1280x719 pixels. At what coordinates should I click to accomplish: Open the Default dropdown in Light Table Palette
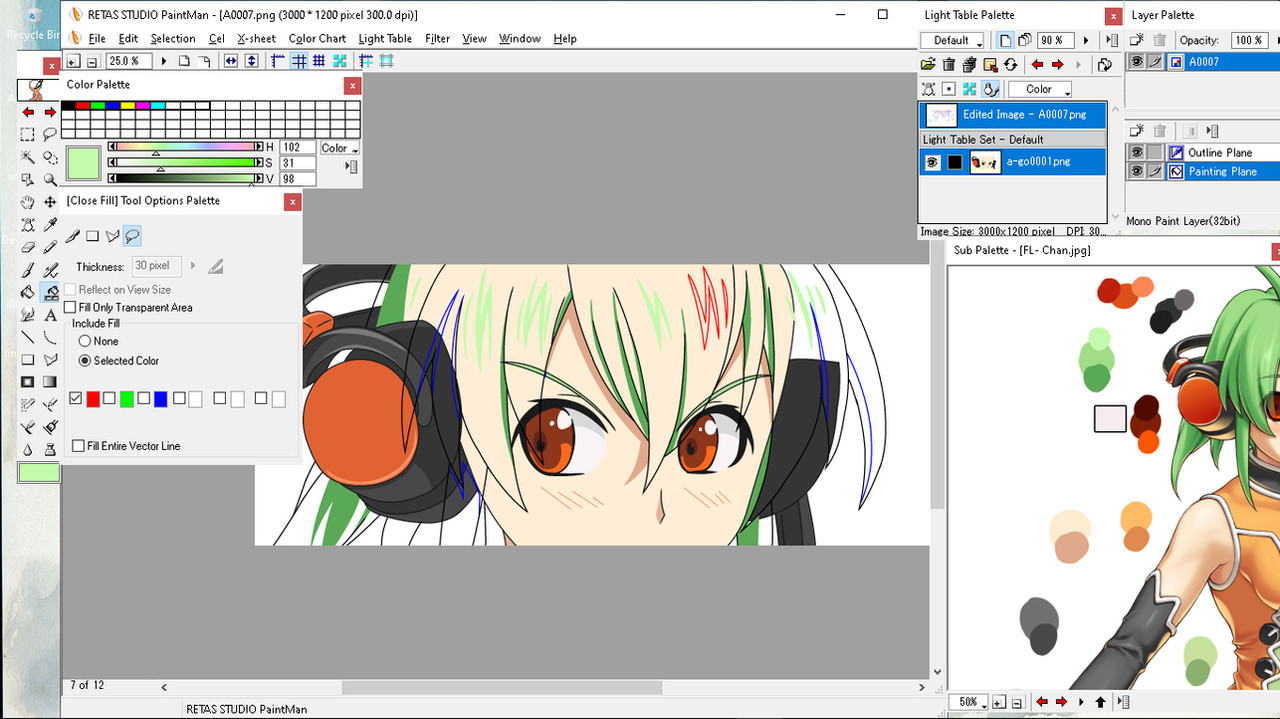pyautogui.click(x=953, y=41)
